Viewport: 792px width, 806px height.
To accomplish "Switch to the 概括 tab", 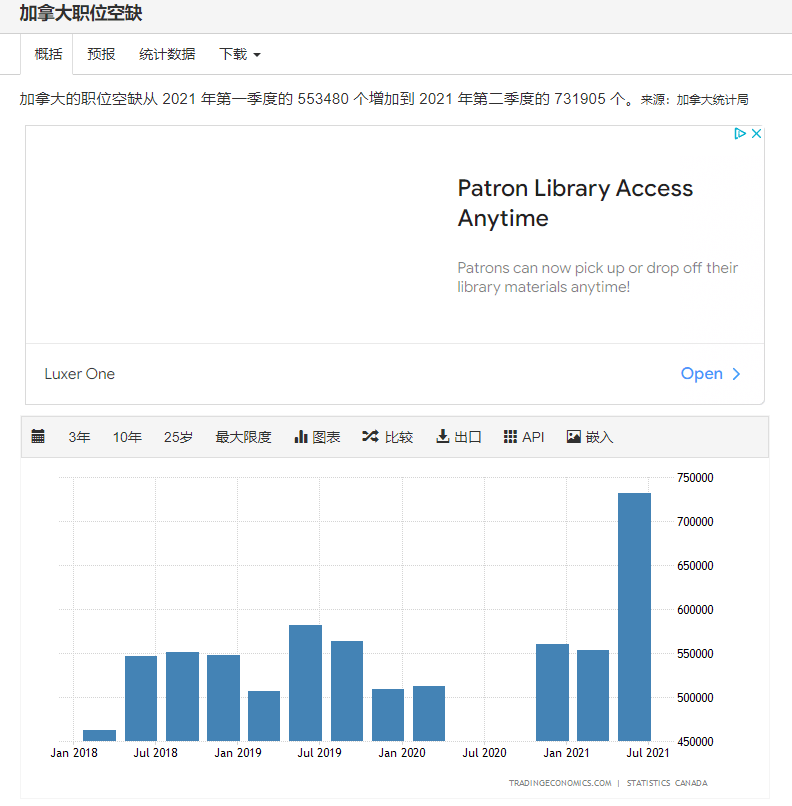I will (48, 54).
